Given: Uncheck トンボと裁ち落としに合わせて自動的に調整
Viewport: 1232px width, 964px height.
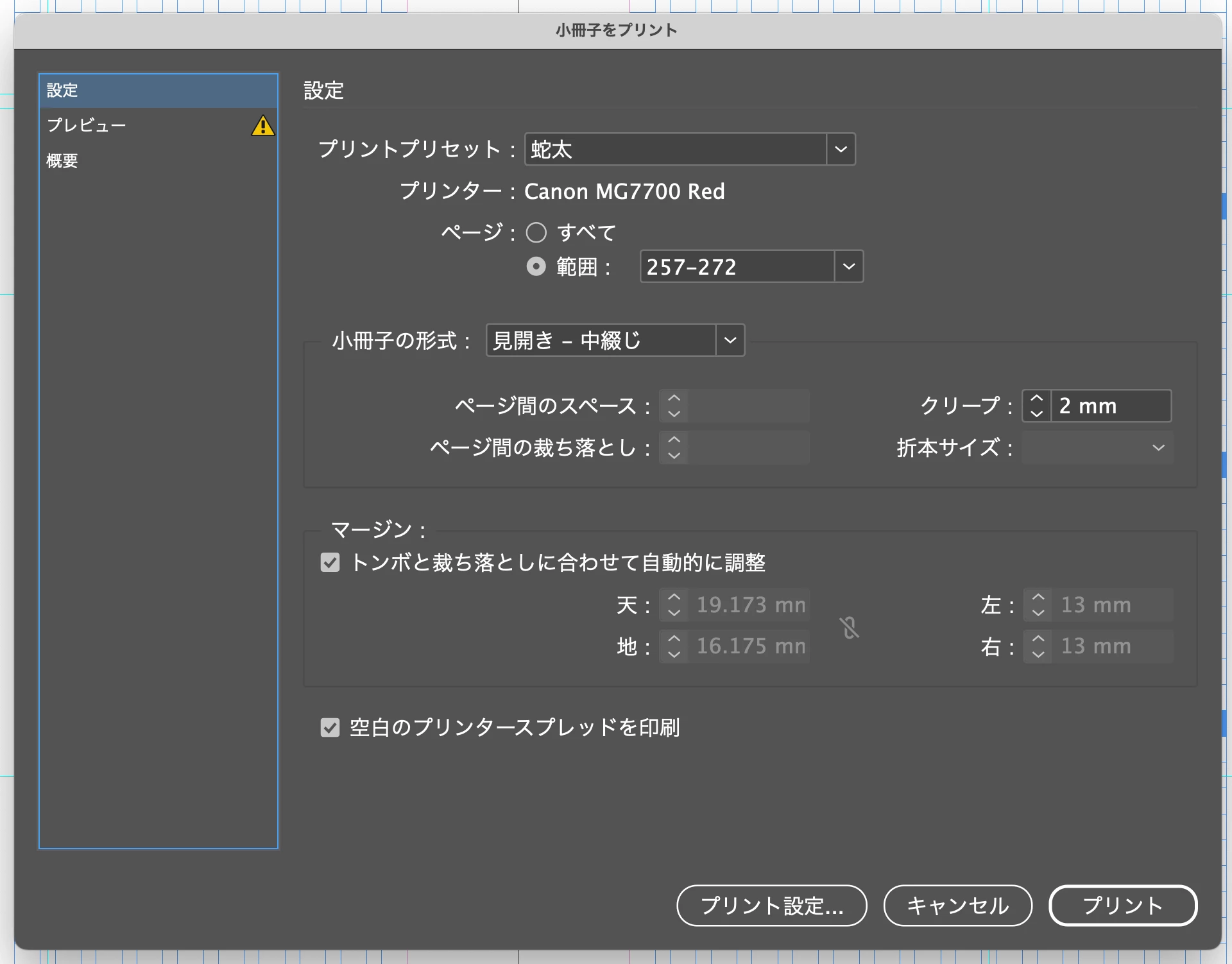Looking at the screenshot, I should tap(330, 563).
